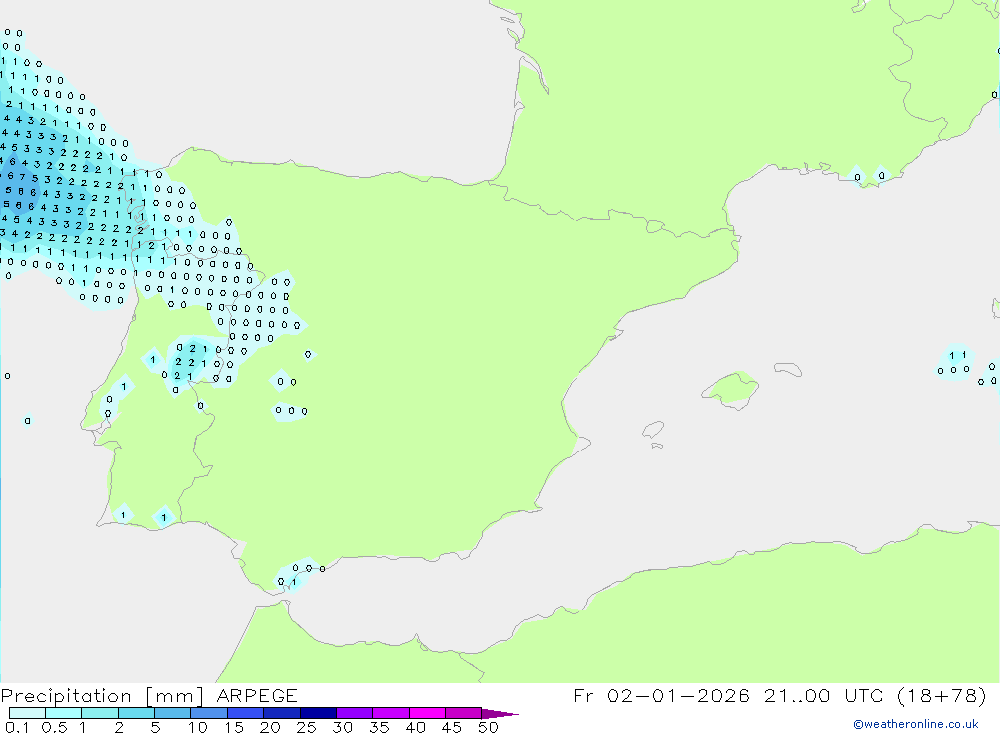The image size is (1000, 733).
Task: Click the legend value '20'
Action: pyautogui.click(x=270, y=727)
